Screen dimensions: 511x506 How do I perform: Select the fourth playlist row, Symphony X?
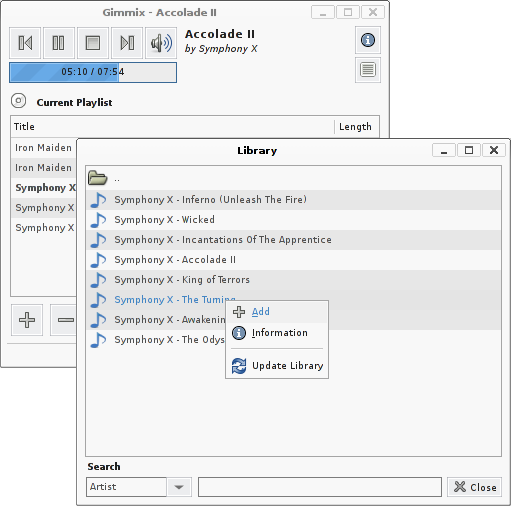point(44,207)
